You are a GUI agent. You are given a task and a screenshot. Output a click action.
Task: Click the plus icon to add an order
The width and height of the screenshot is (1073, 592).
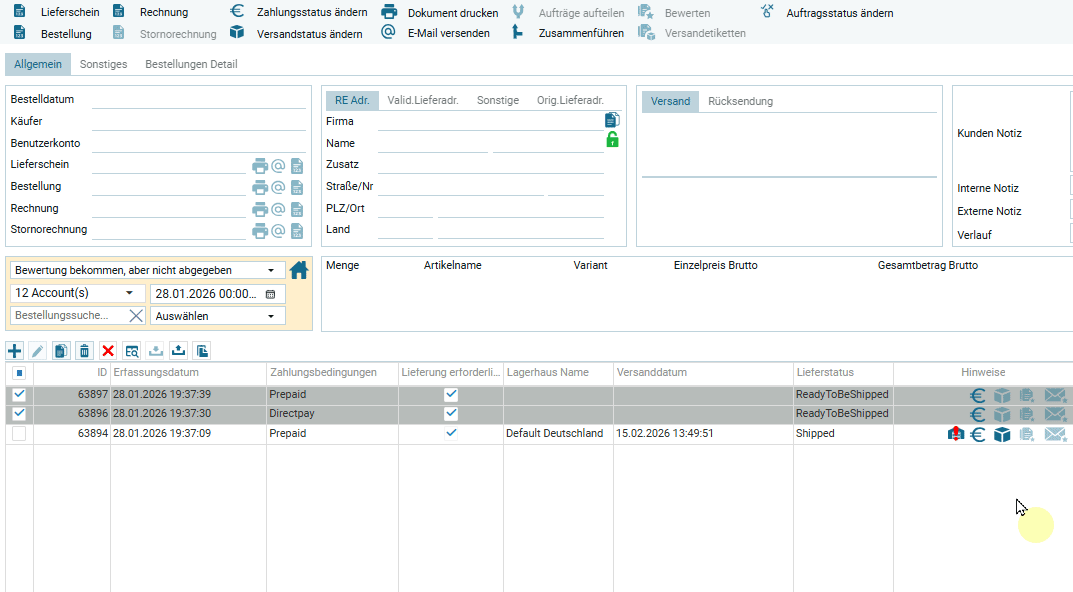pyautogui.click(x=14, y=351)
